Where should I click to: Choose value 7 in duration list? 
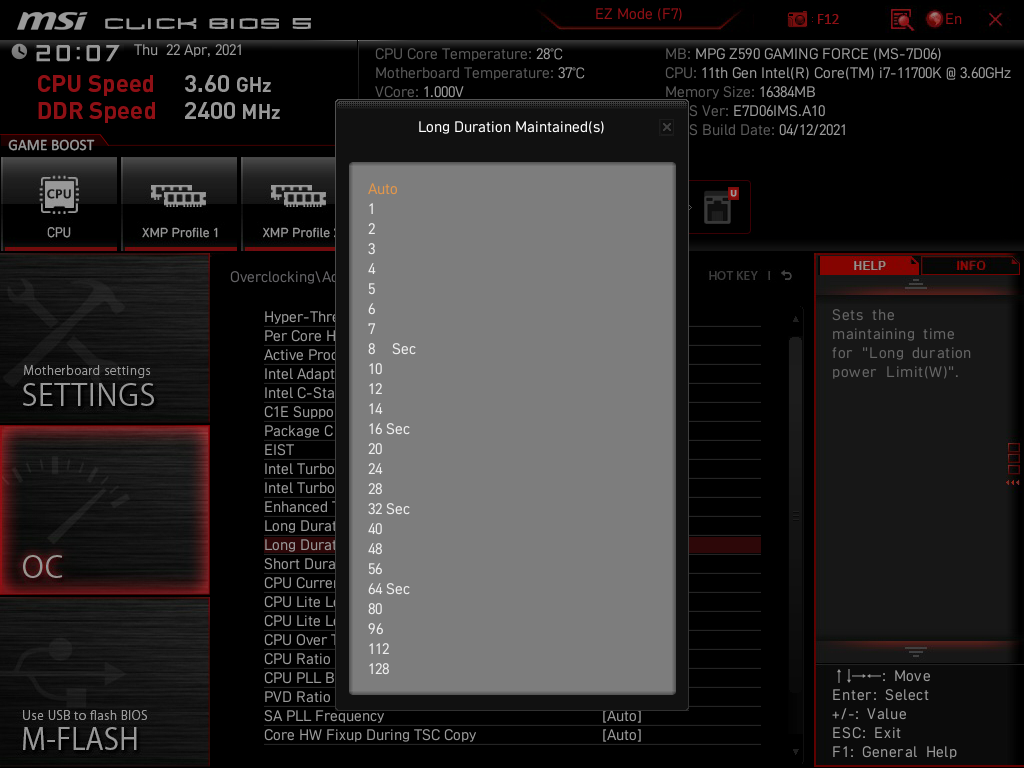click(372, 329)
